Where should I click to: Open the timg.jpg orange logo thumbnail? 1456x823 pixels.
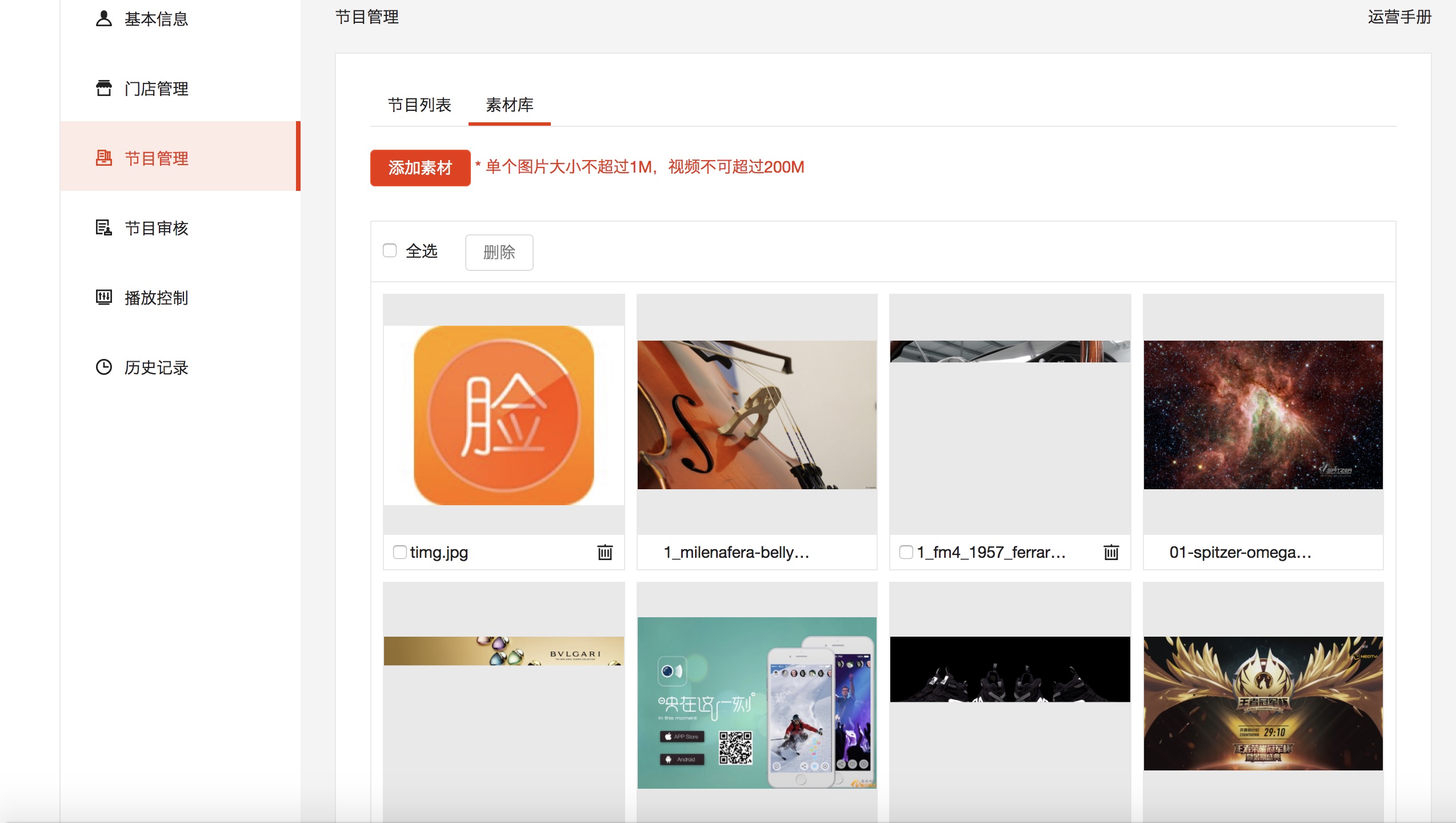point(504,415)
